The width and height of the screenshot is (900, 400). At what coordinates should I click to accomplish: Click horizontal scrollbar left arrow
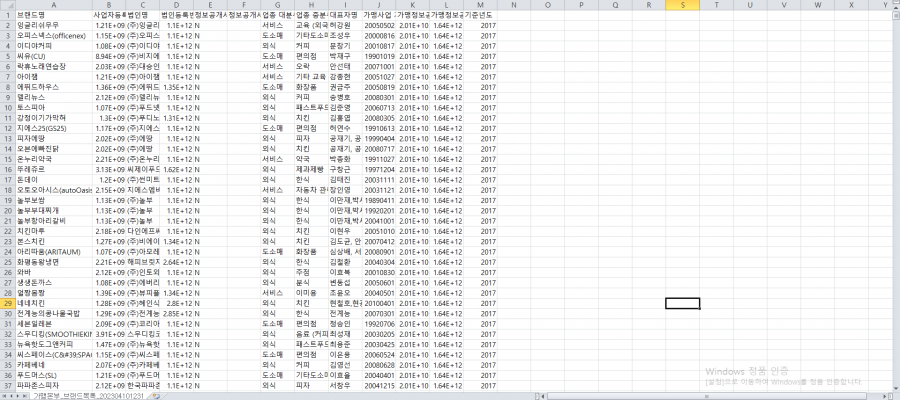pyautogui.click(x=543, y=396)
